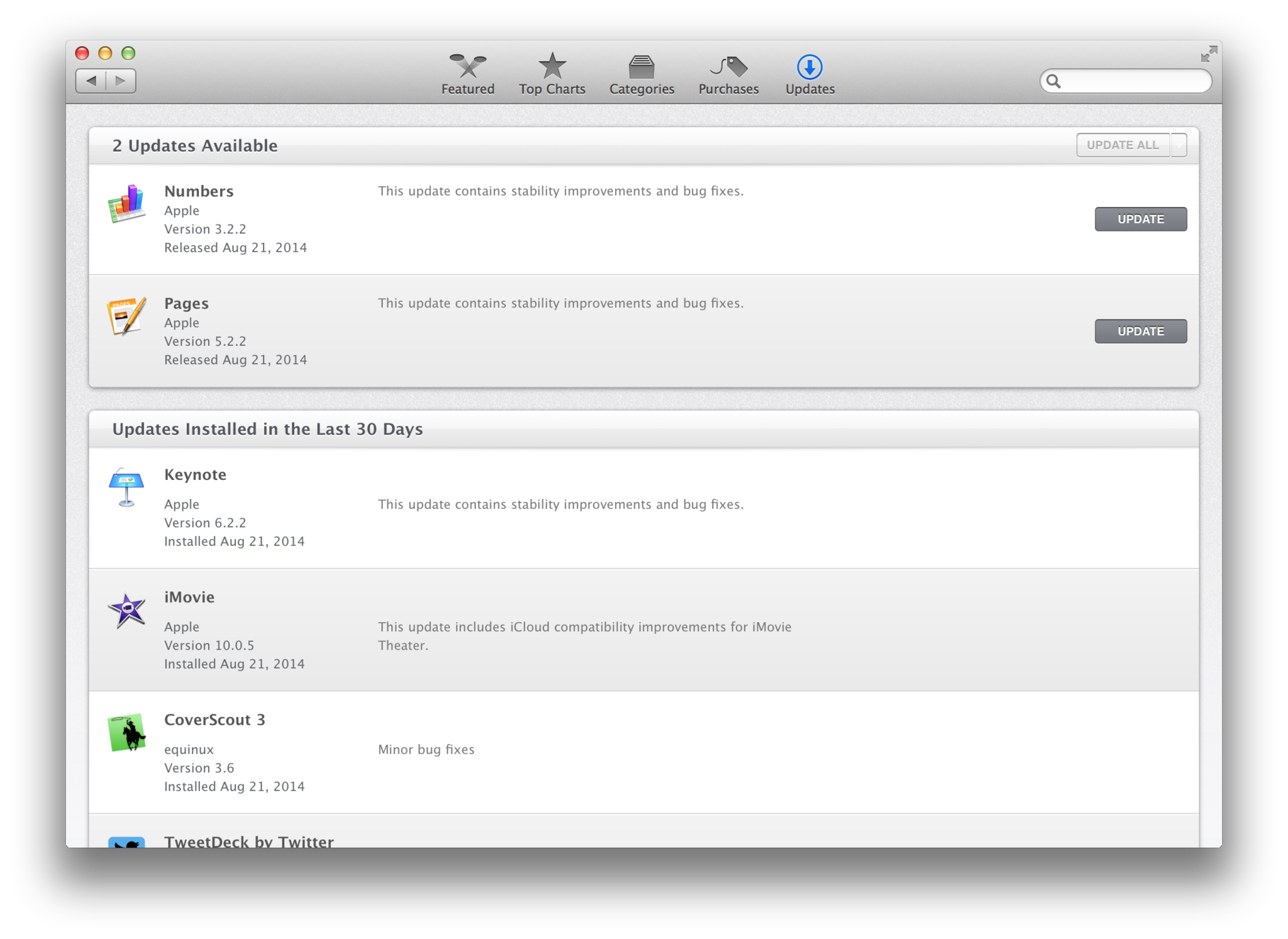
Task: Open the iMovie app title
Action: pos(189,597)
